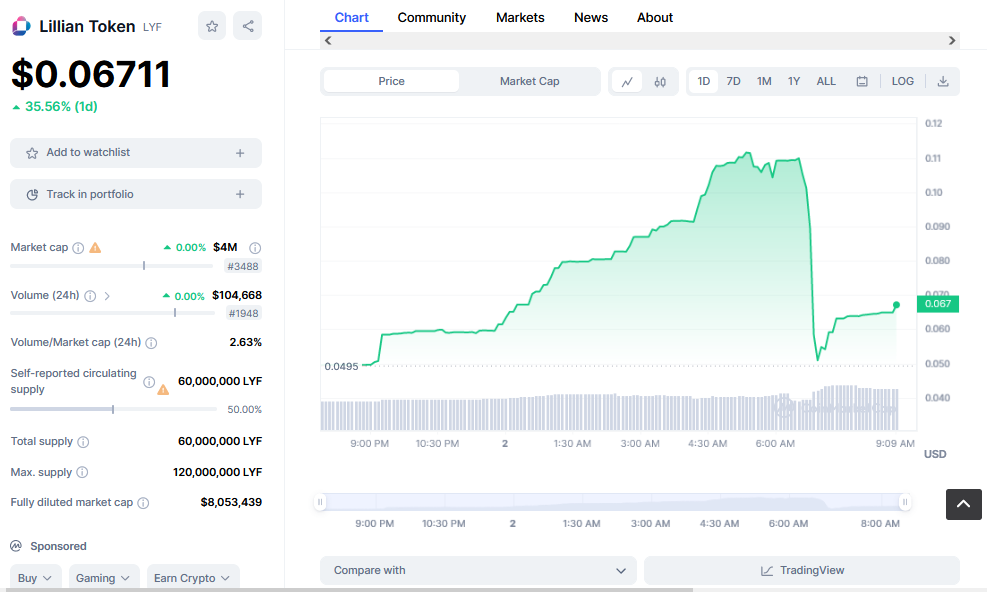Click the horizontal tab scrollbar track
The height and width of the screenshot is (592, 987).
click(640, 41)
